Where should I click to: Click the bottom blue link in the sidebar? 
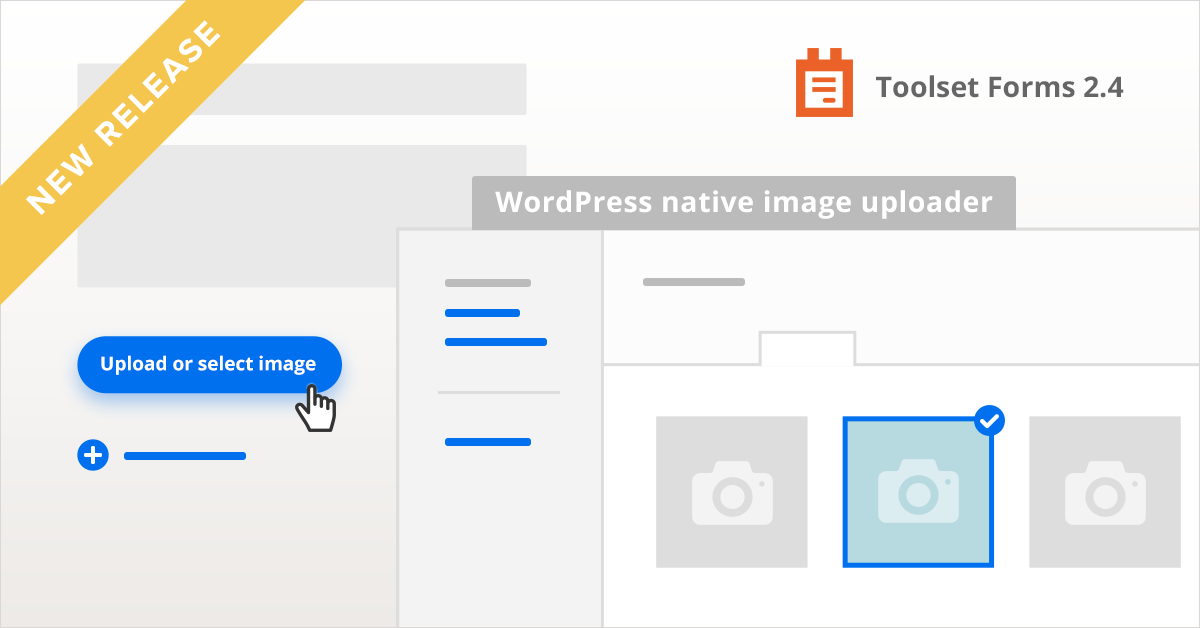pos(488,442)
